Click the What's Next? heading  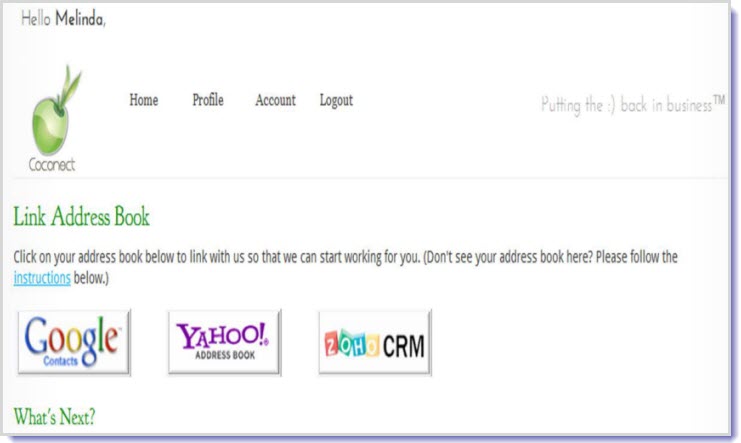pyautogui.click(x=54, y=416)
